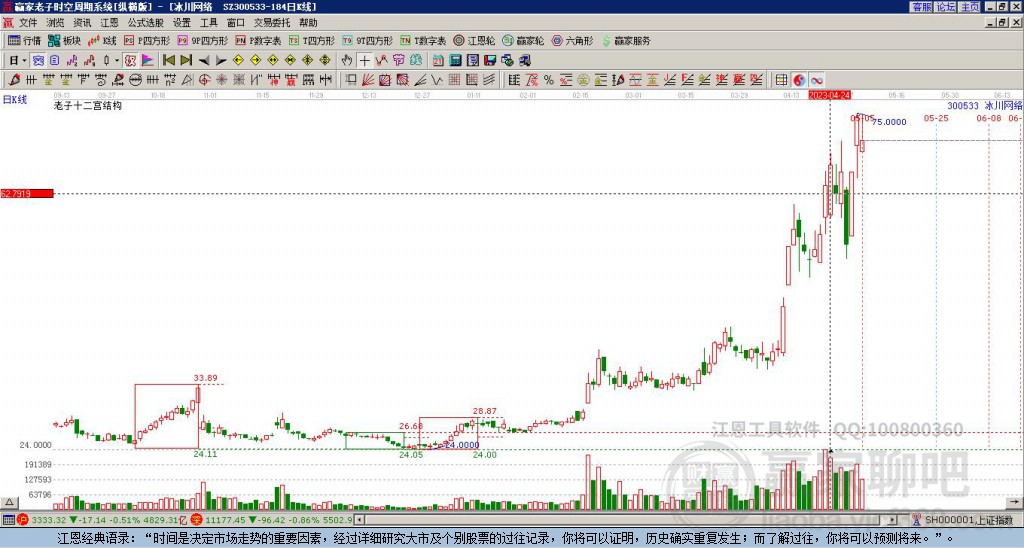Select the yellow 金 coin circle tool
The width and height of the screenshot is (1024, 548).
tap(583, 80)
